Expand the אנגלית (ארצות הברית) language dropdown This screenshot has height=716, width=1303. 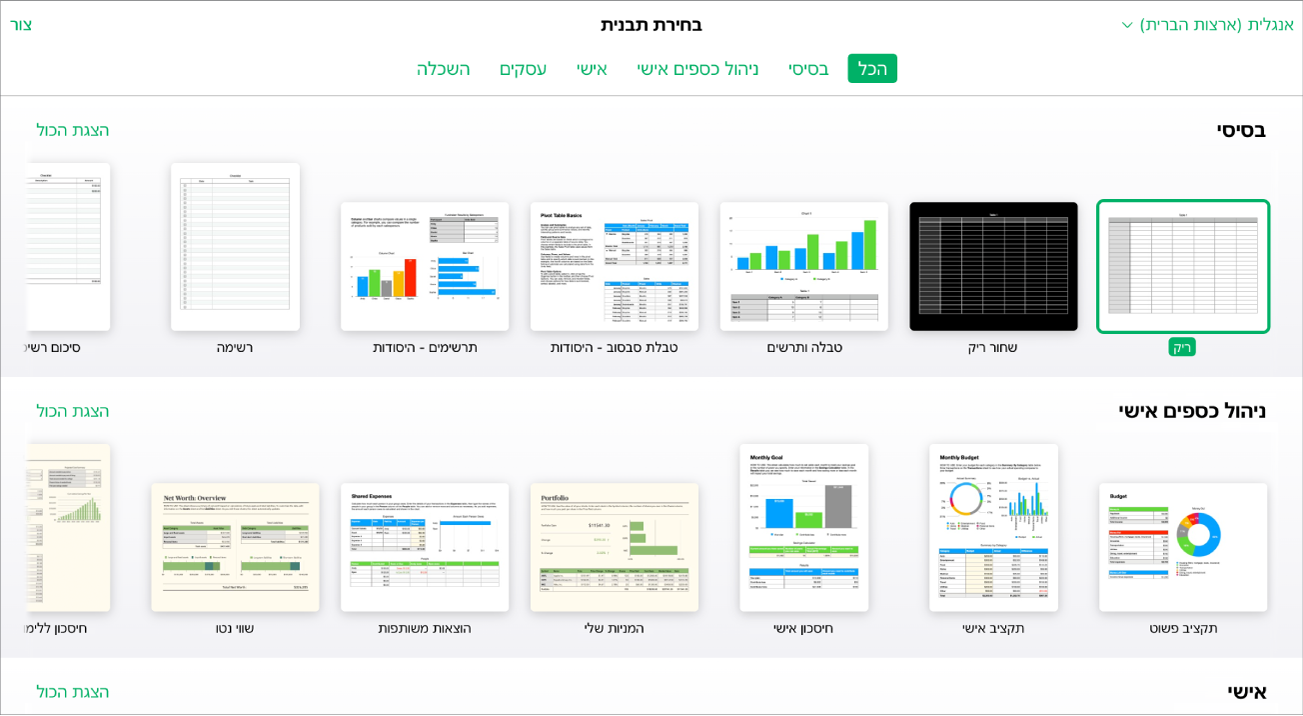tap(1207, 25)
